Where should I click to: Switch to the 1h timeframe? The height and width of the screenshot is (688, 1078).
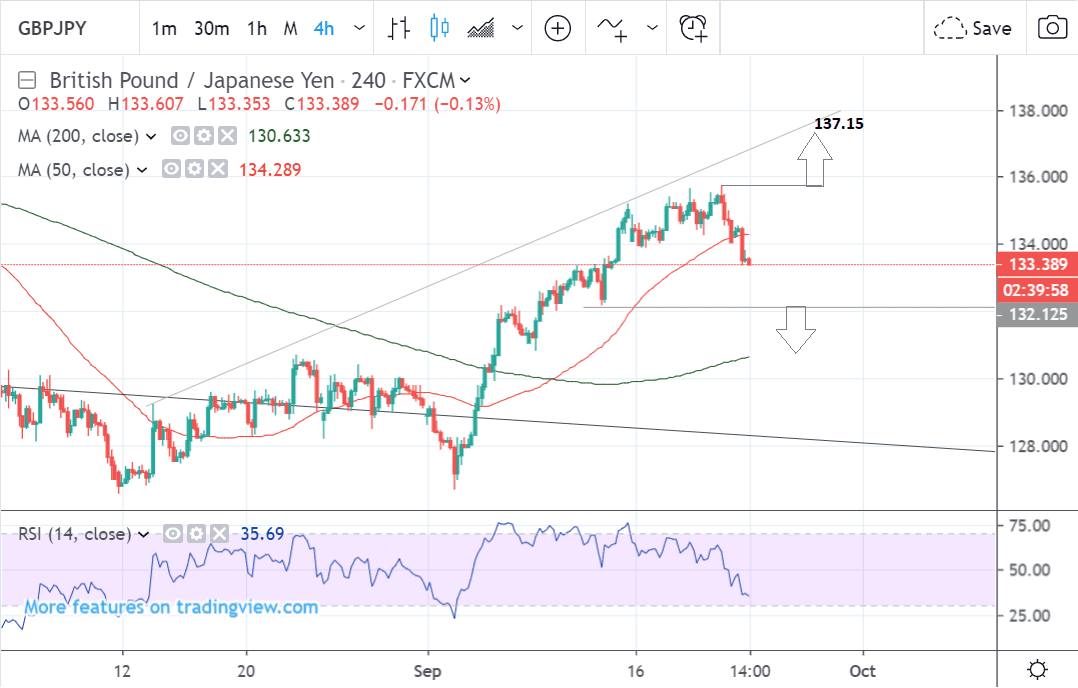point(257,28)
